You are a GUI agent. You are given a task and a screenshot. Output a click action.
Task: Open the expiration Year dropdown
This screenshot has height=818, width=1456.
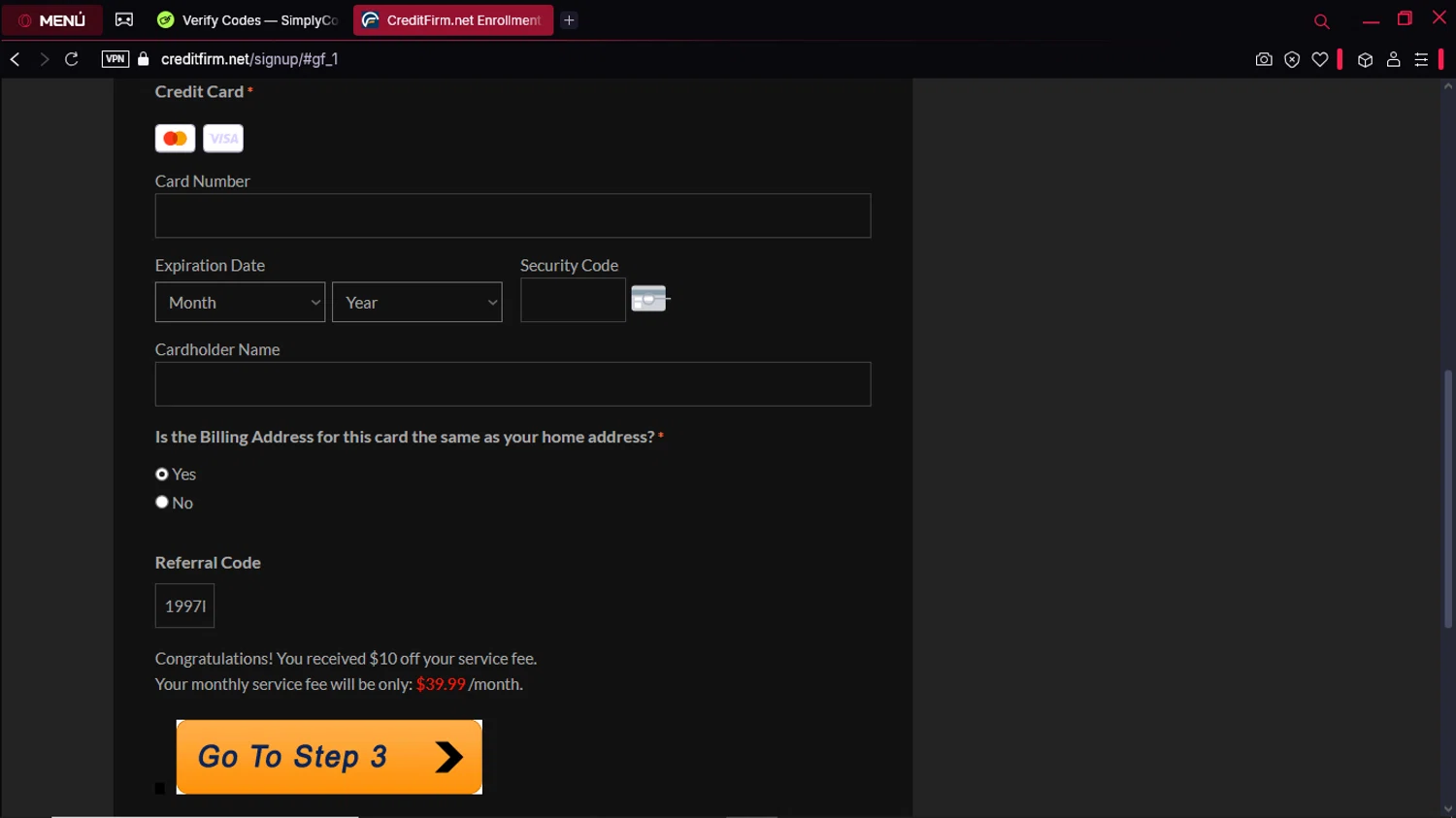pos(416,303)
